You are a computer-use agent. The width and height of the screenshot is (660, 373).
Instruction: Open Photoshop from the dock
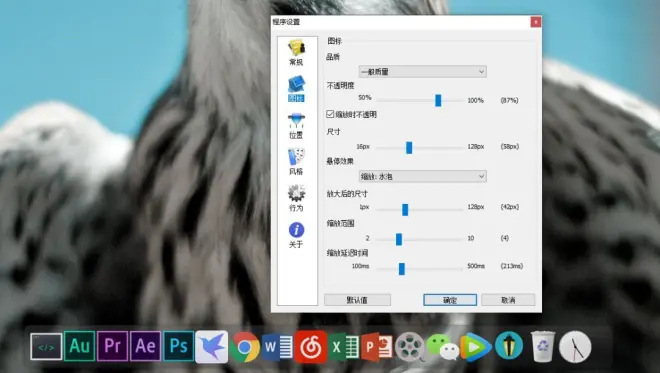point(178,346)
